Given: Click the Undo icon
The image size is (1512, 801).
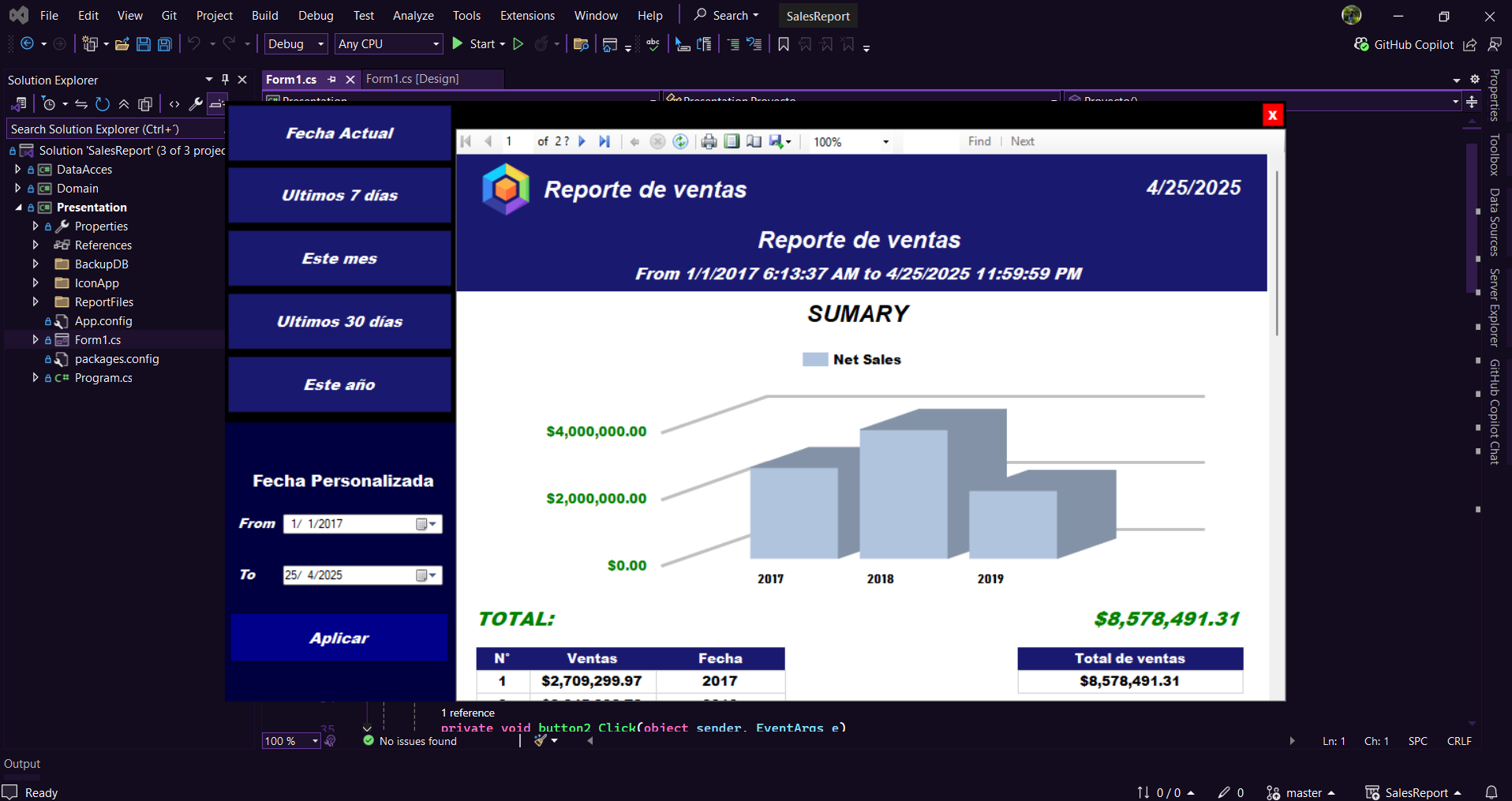Looking at the screenshot, I should pos(193,44).
